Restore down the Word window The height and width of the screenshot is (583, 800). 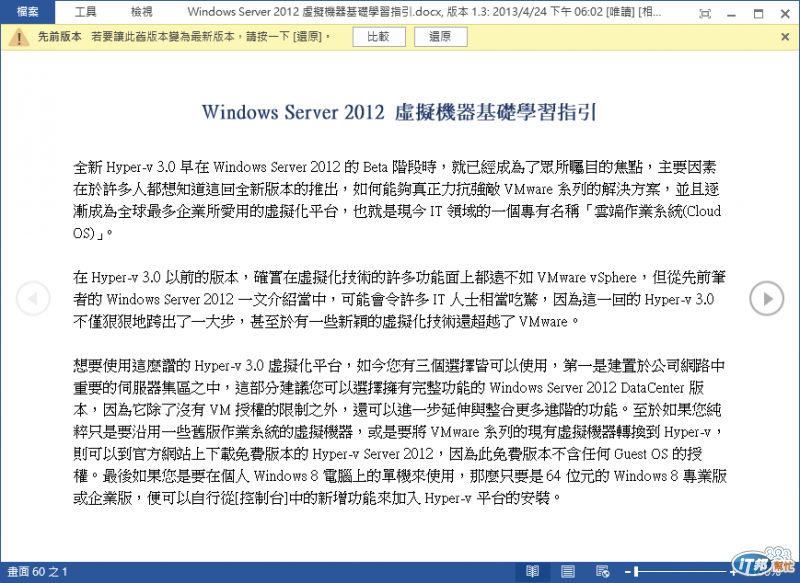[x=759, y=14]
